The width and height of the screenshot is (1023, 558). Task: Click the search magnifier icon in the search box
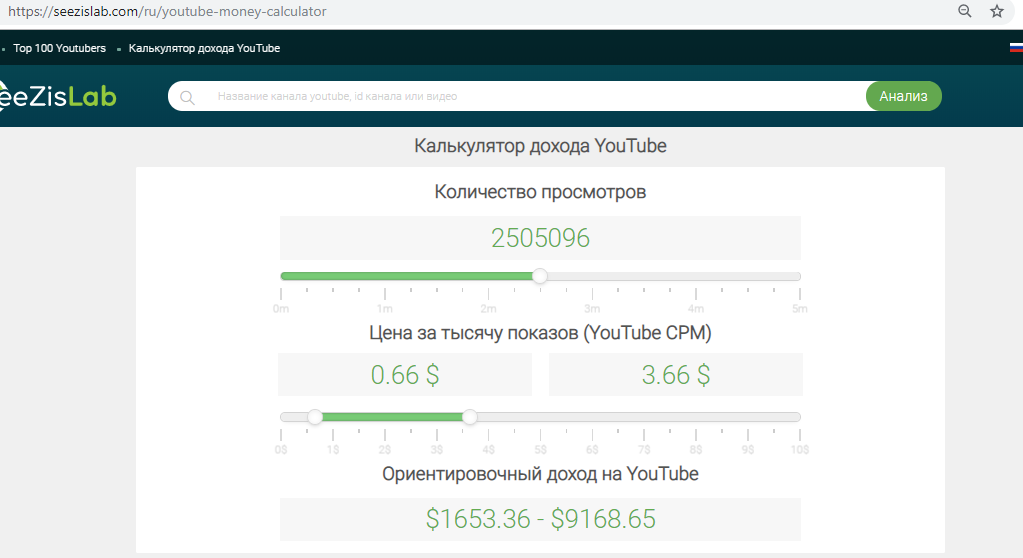[x=187, y=98]
